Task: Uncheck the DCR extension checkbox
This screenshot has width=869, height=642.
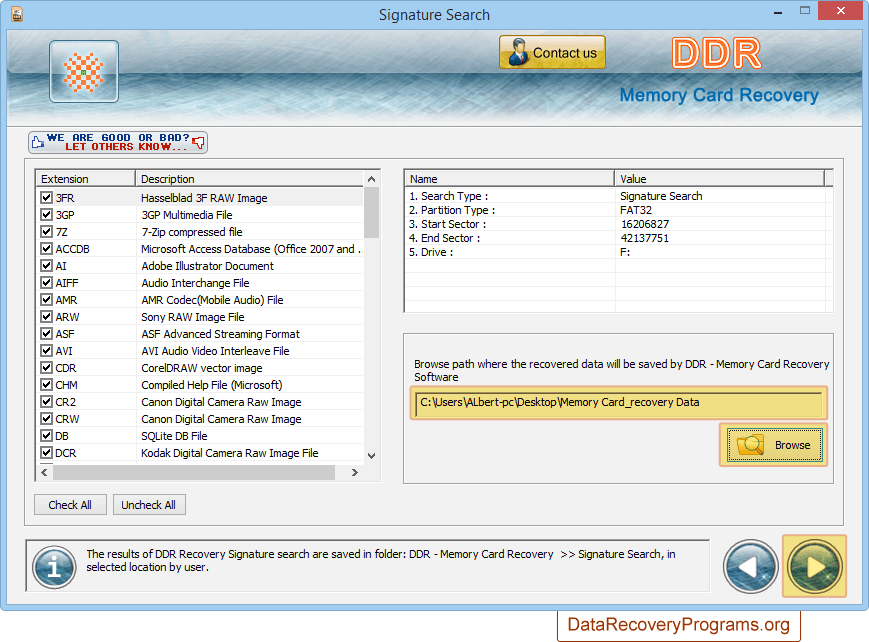Action: (x=47, y=452)
